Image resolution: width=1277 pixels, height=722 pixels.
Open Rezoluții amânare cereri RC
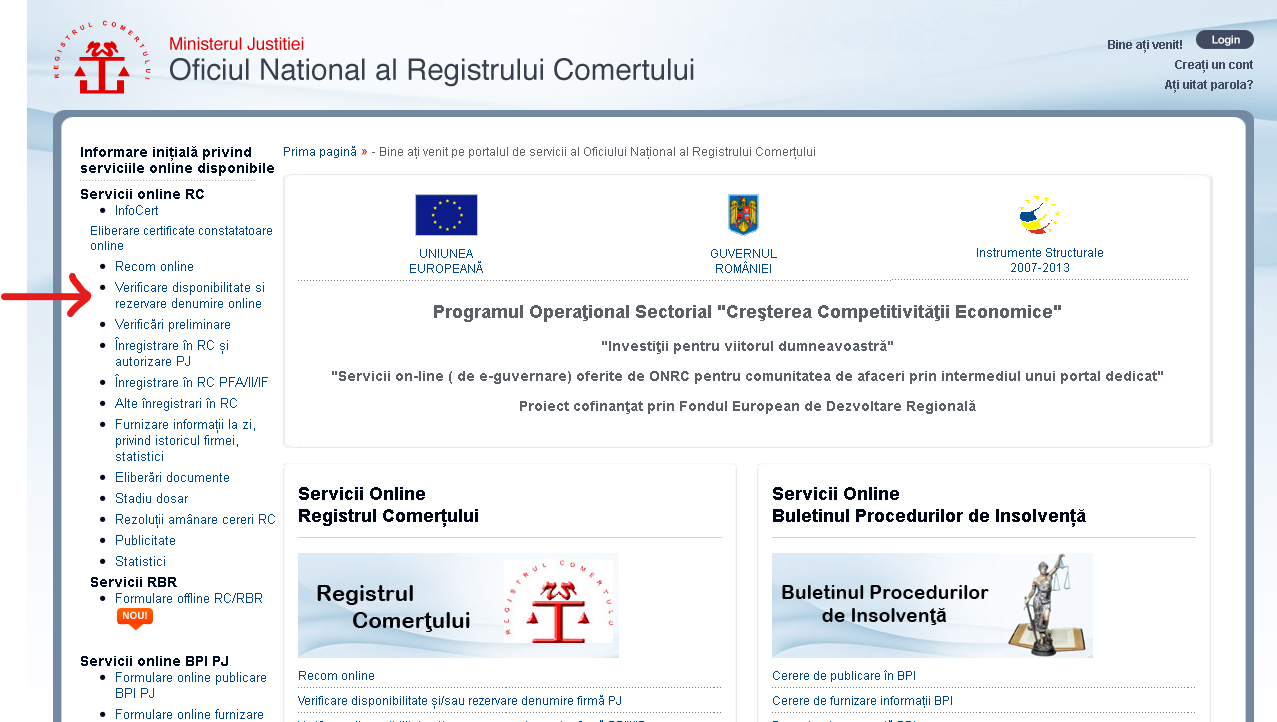[x=195, y=520]
